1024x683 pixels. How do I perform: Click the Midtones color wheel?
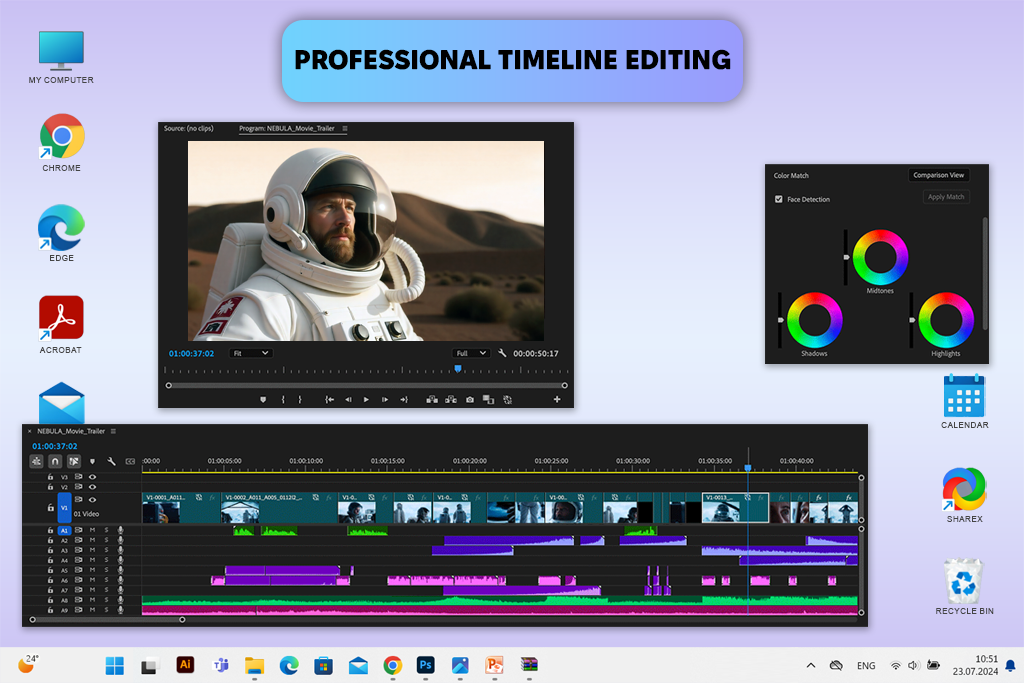[x=880, y=257]
